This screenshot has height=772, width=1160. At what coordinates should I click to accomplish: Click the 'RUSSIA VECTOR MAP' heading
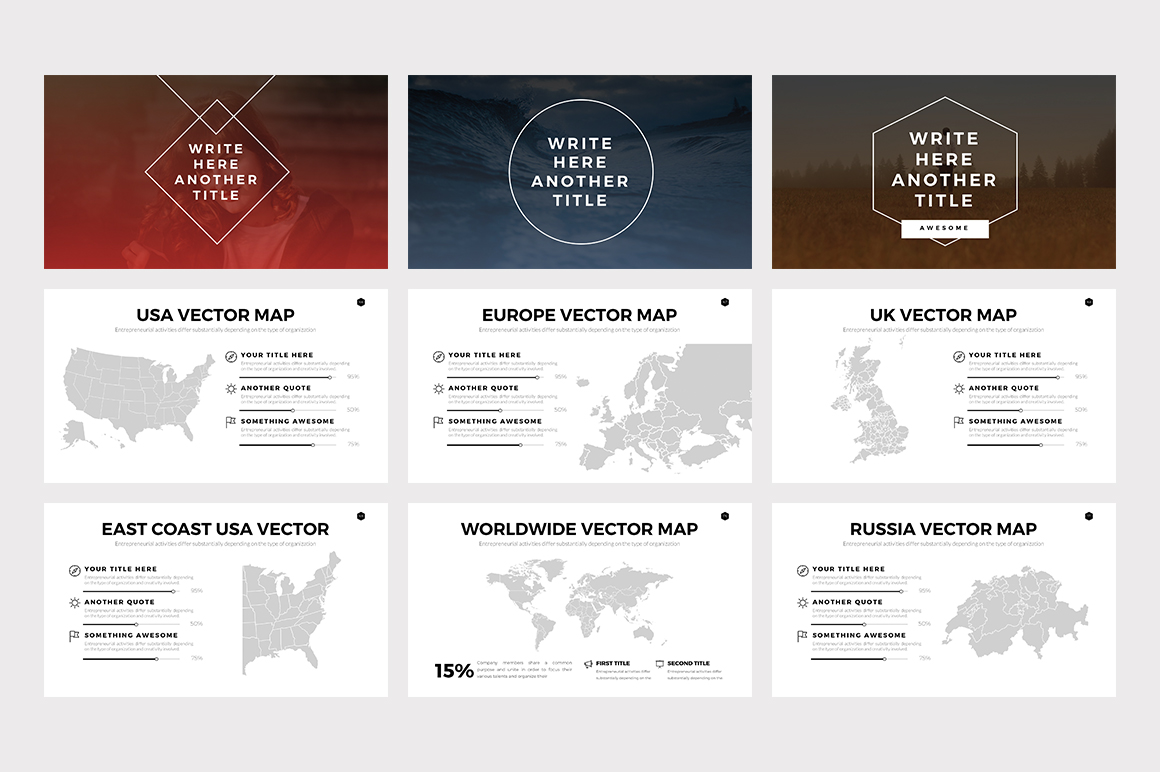(x=943, y=529)
